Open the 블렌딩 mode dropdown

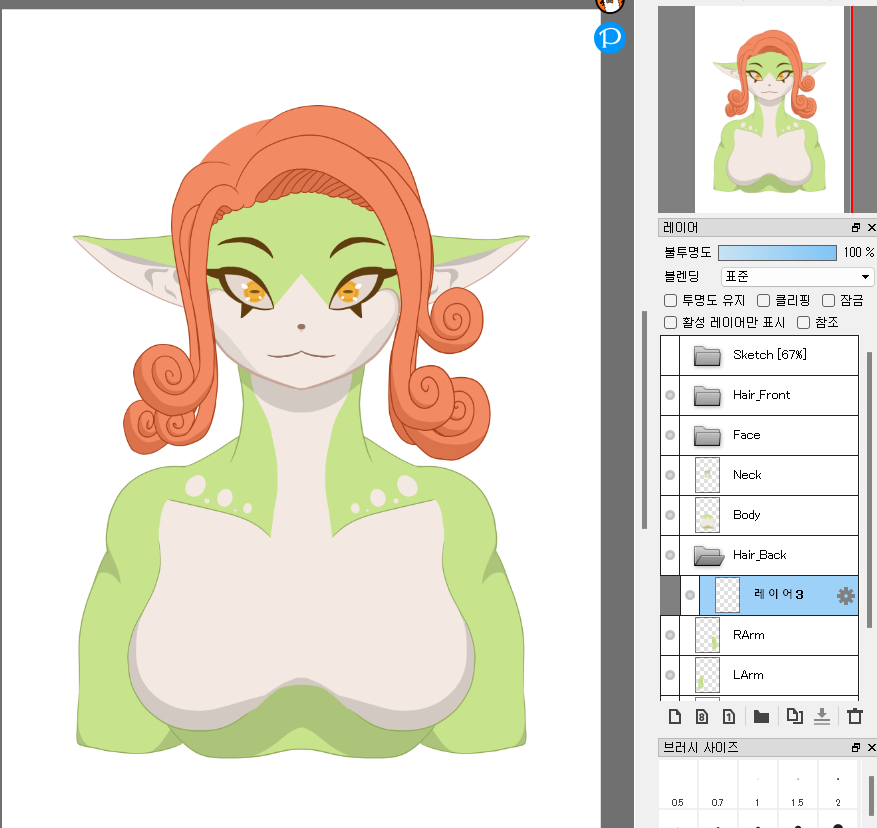797,277
